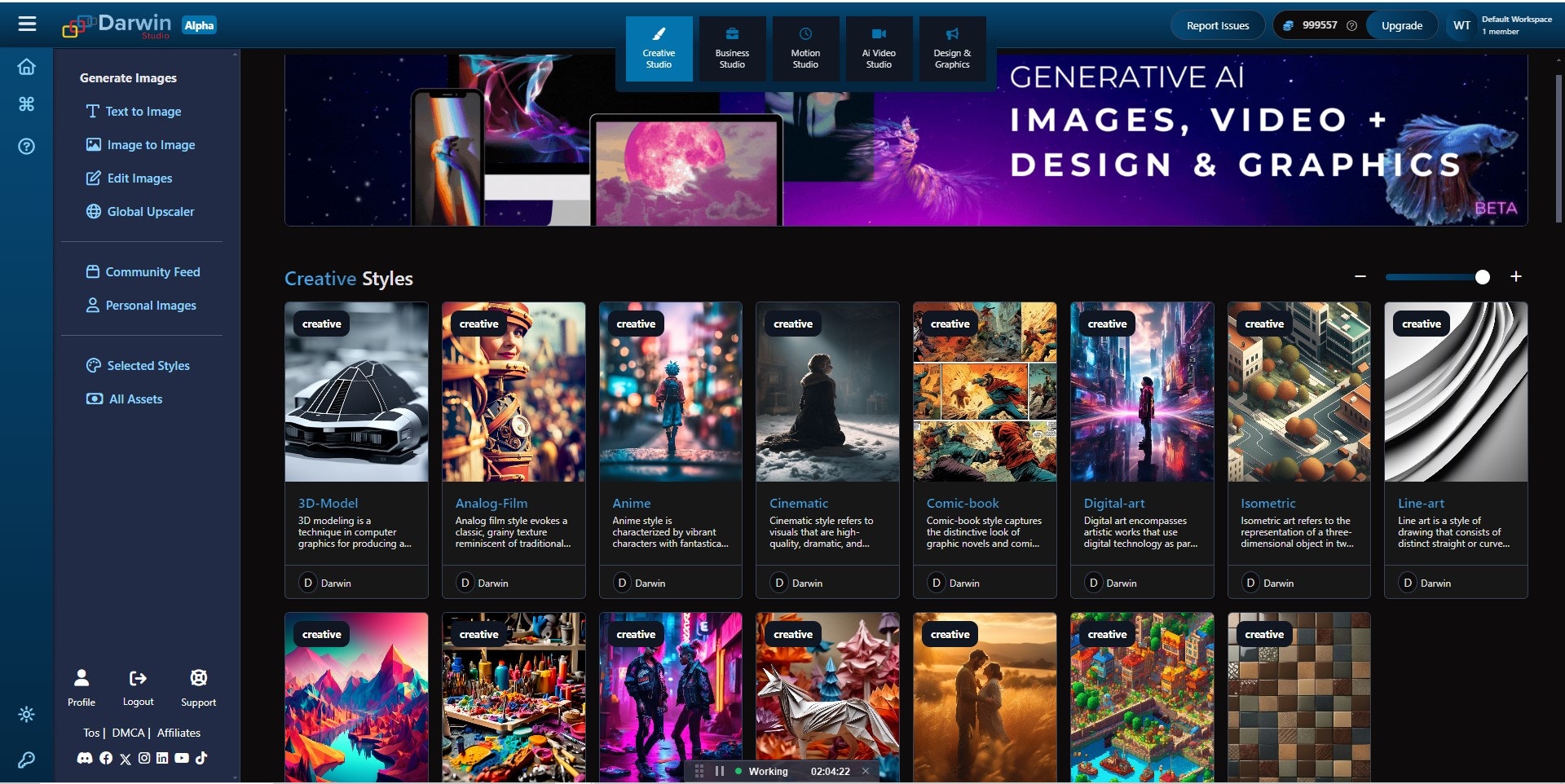
Task: Open the YouTube social icon
Action: tap(182, 758)
